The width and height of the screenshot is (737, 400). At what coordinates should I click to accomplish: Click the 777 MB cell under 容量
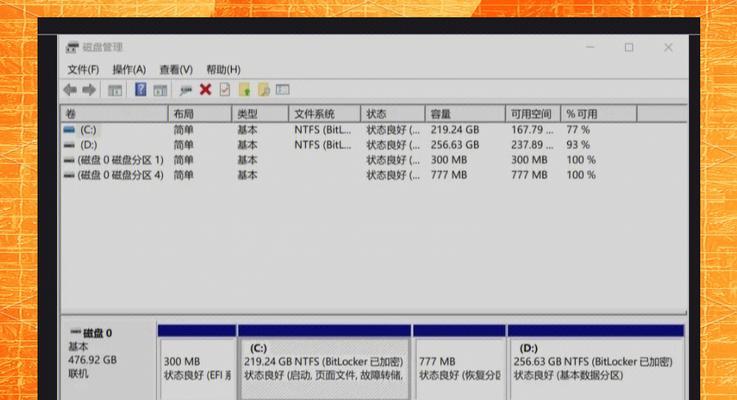[x=449, y=175]
